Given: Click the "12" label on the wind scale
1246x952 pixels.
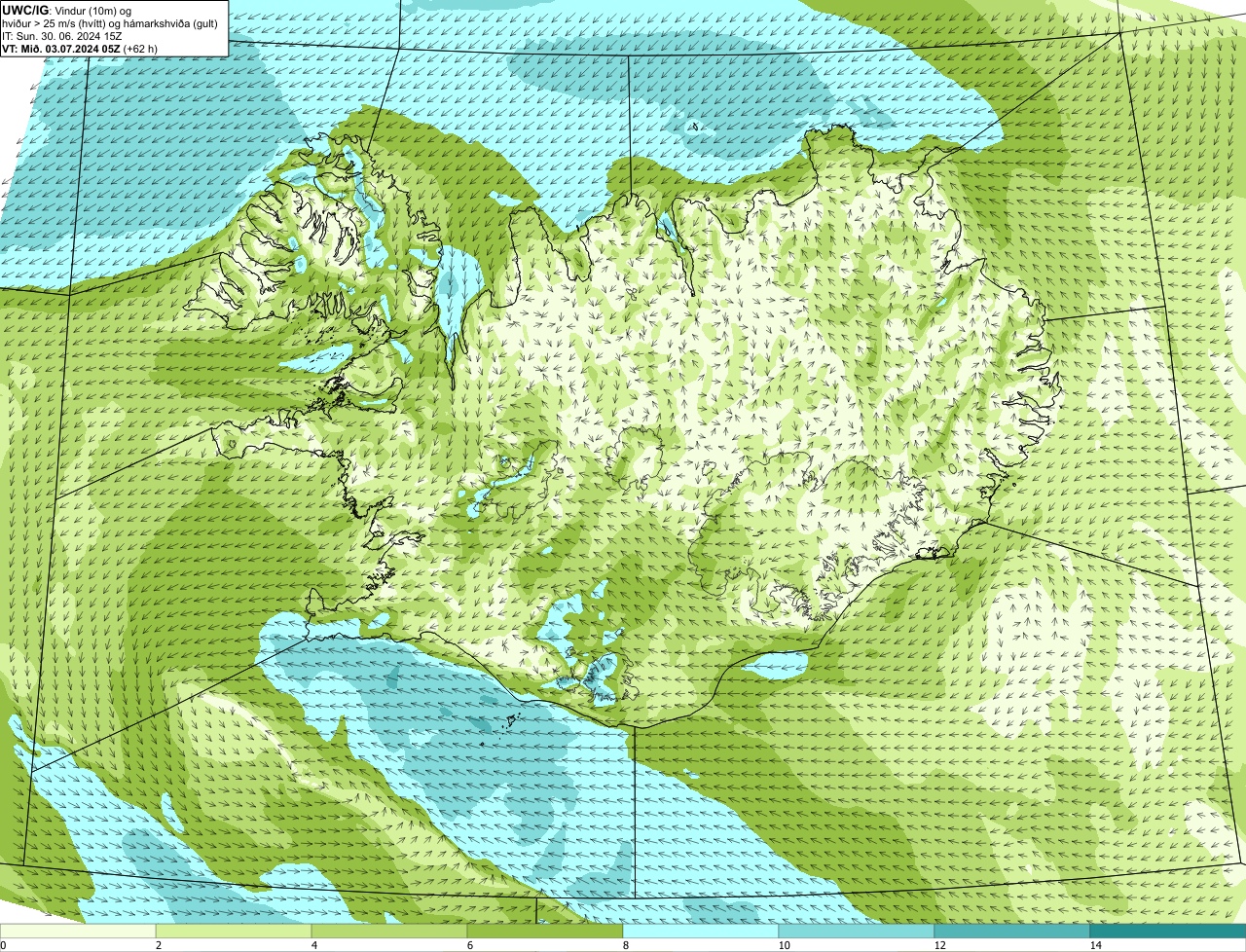Looking at the screenshot, I should (x=939, y=945).
